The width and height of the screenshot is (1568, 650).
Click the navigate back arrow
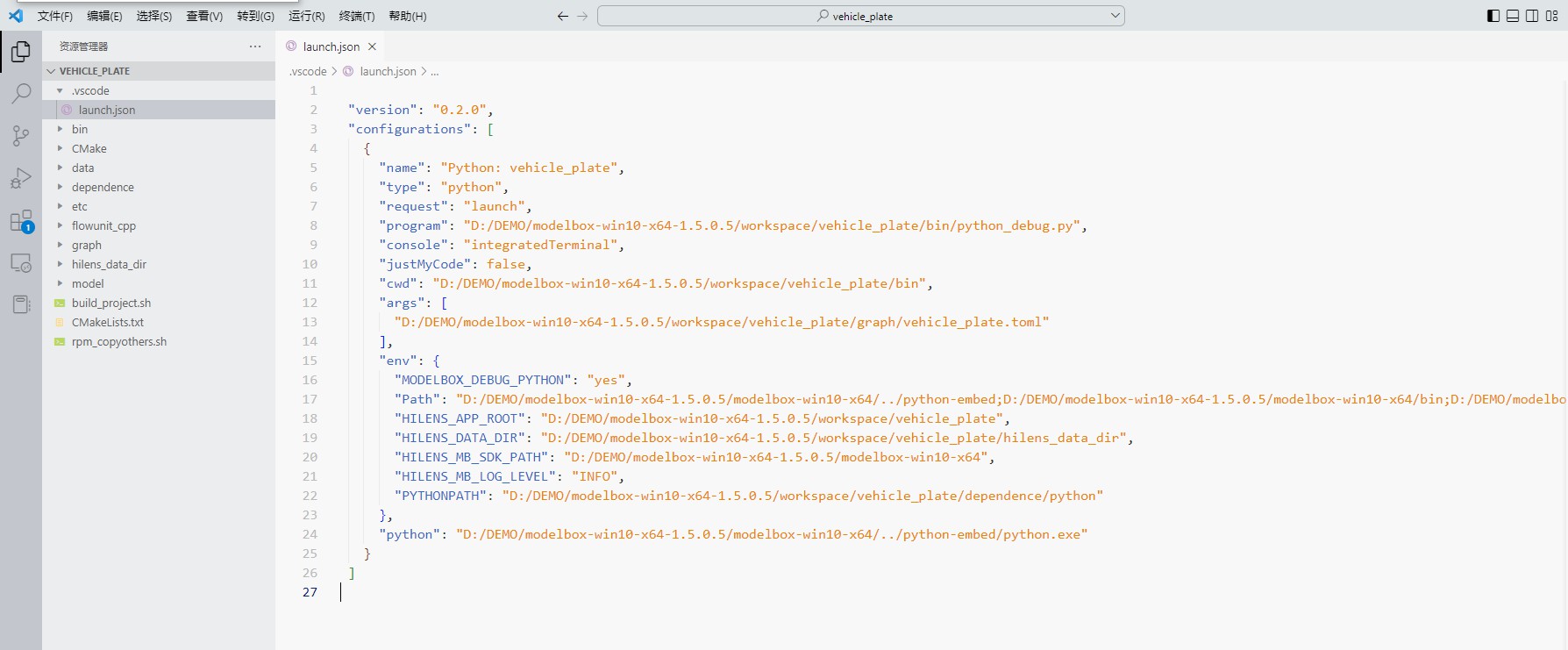(x=563, y=16)
